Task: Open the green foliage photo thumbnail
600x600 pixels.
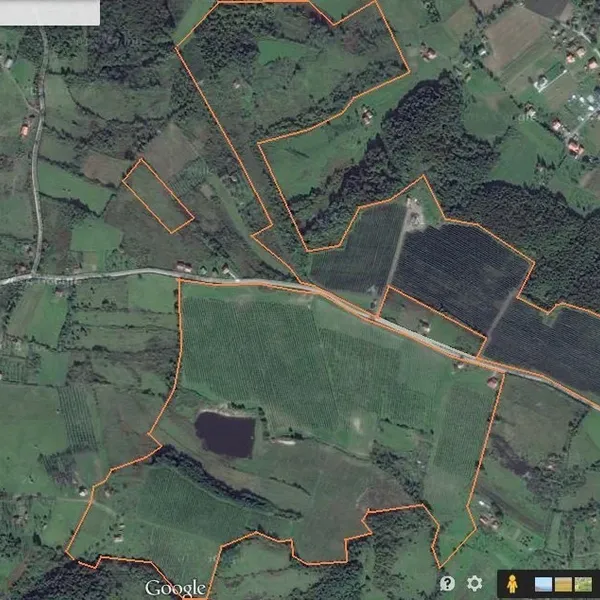Action: [583, 584]
